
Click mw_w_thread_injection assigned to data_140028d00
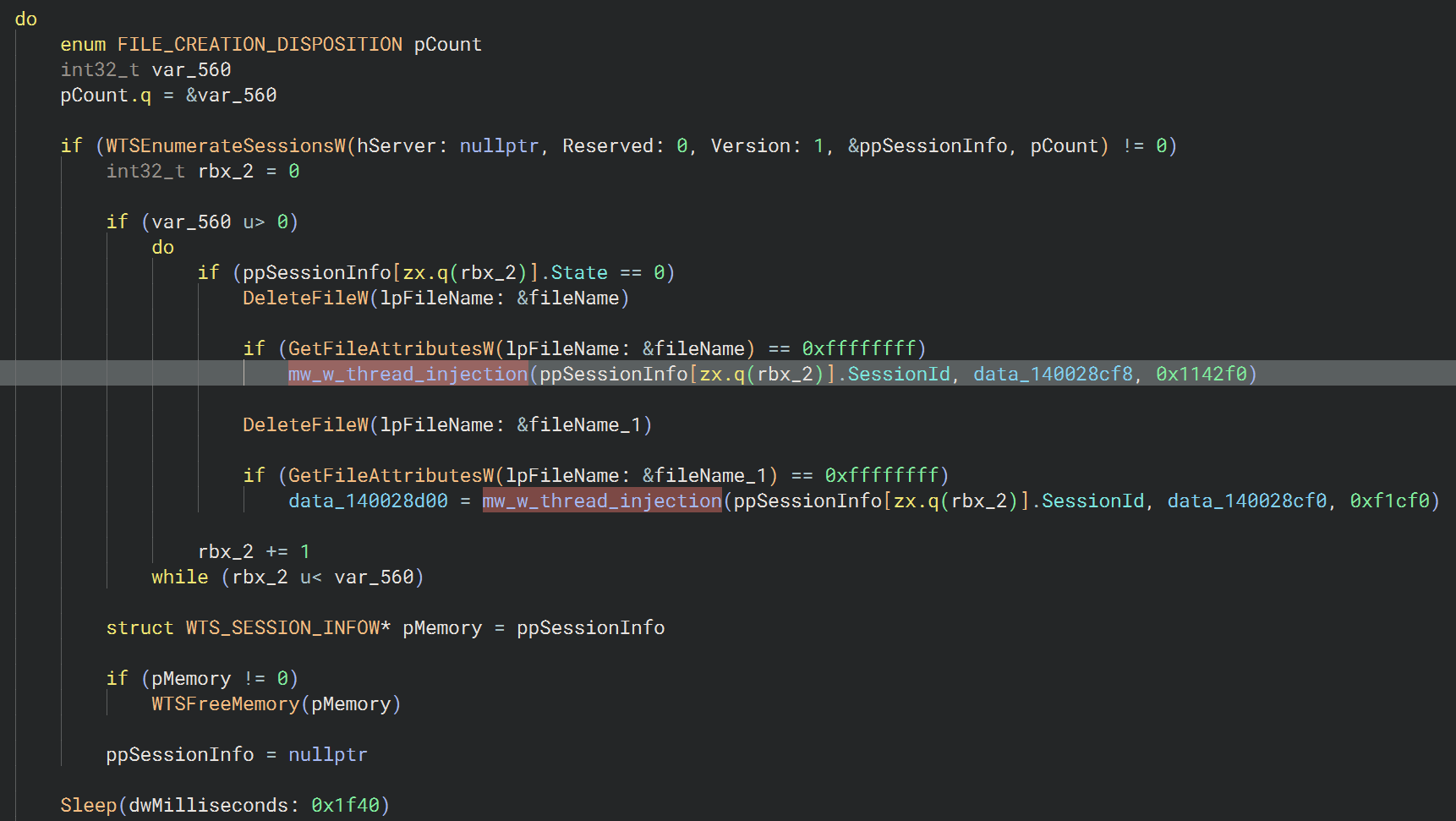pos(602,501)
